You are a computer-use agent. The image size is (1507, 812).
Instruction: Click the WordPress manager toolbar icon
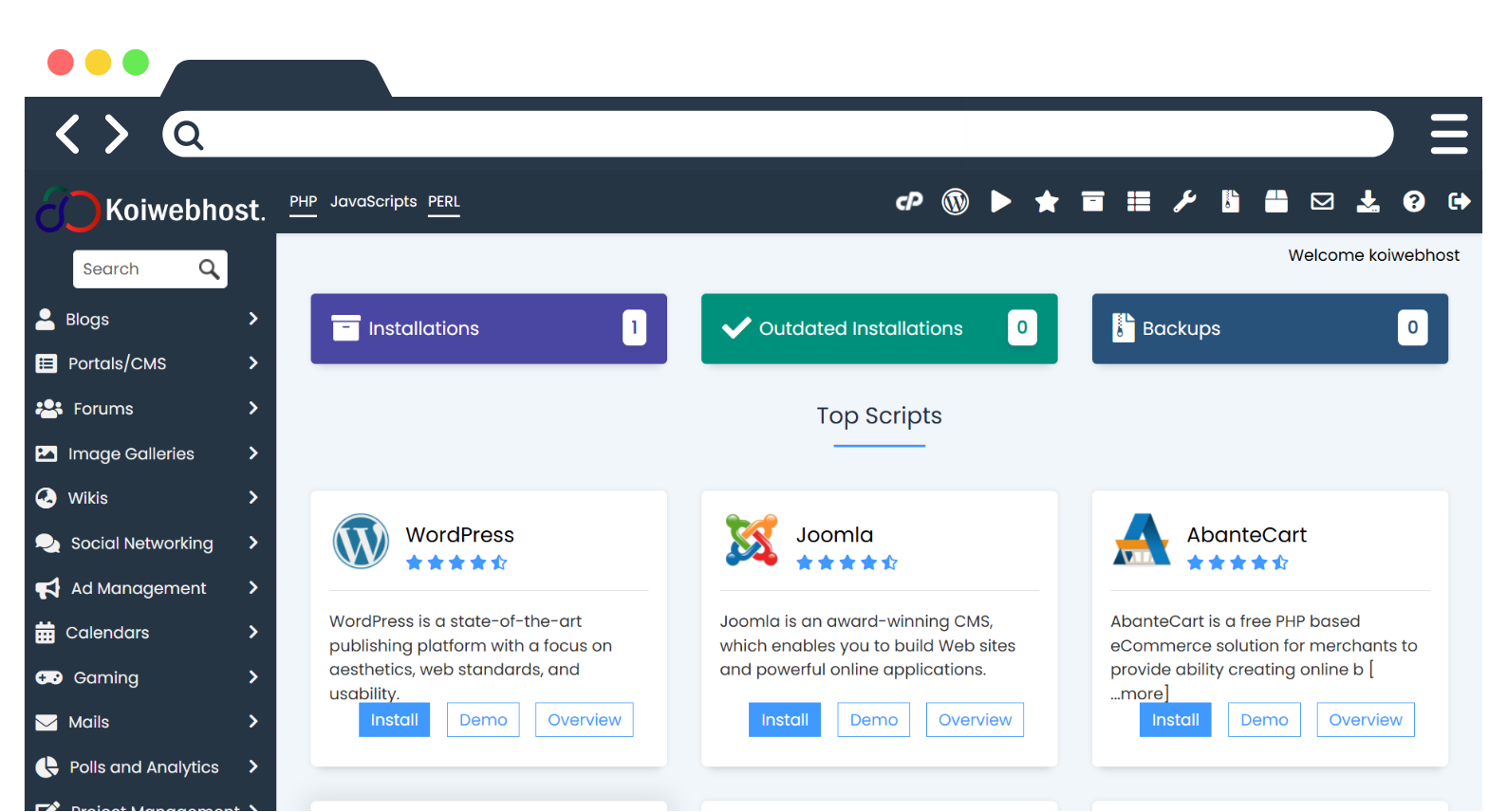[955, 201]
